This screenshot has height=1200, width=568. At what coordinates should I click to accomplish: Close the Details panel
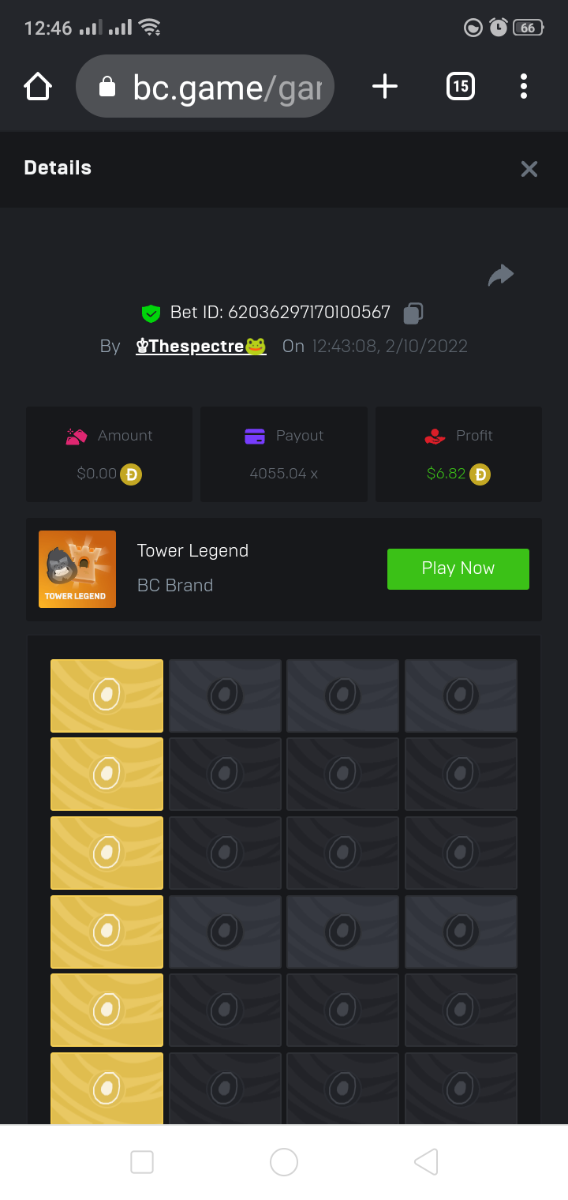pyautogui.click(x=529, y=169)
